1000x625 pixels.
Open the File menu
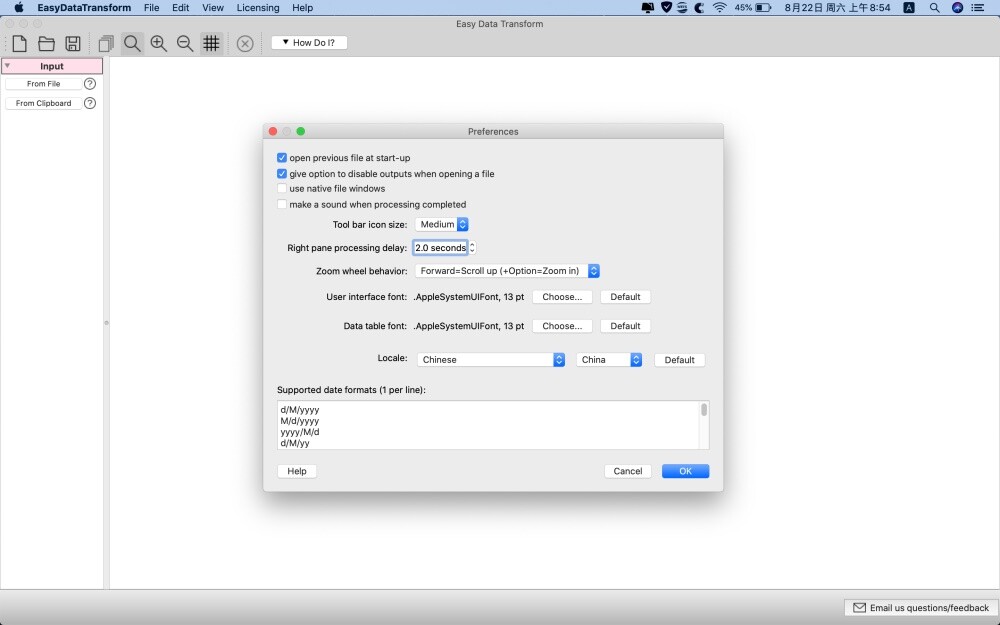[151, 8]
